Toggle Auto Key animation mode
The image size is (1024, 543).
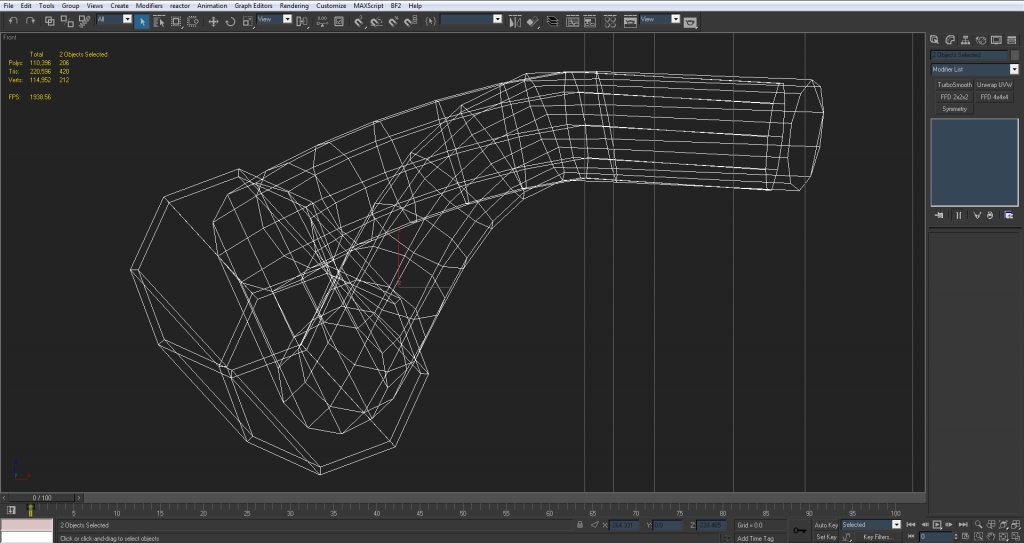[x=825, y=524]
